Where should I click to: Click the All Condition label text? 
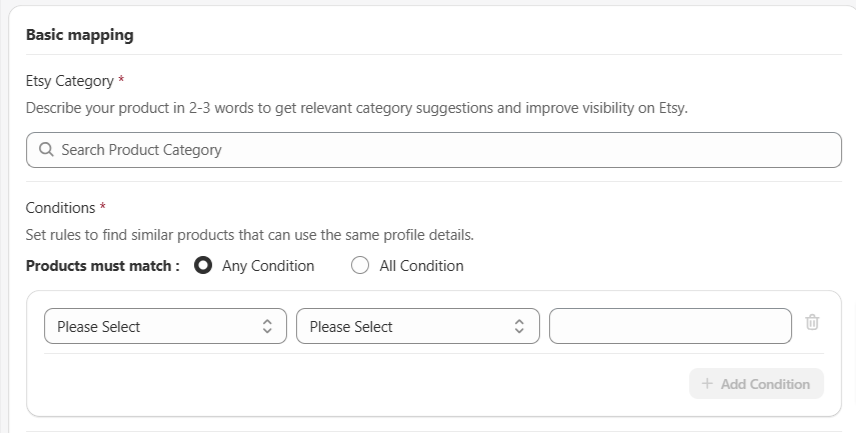421,266
